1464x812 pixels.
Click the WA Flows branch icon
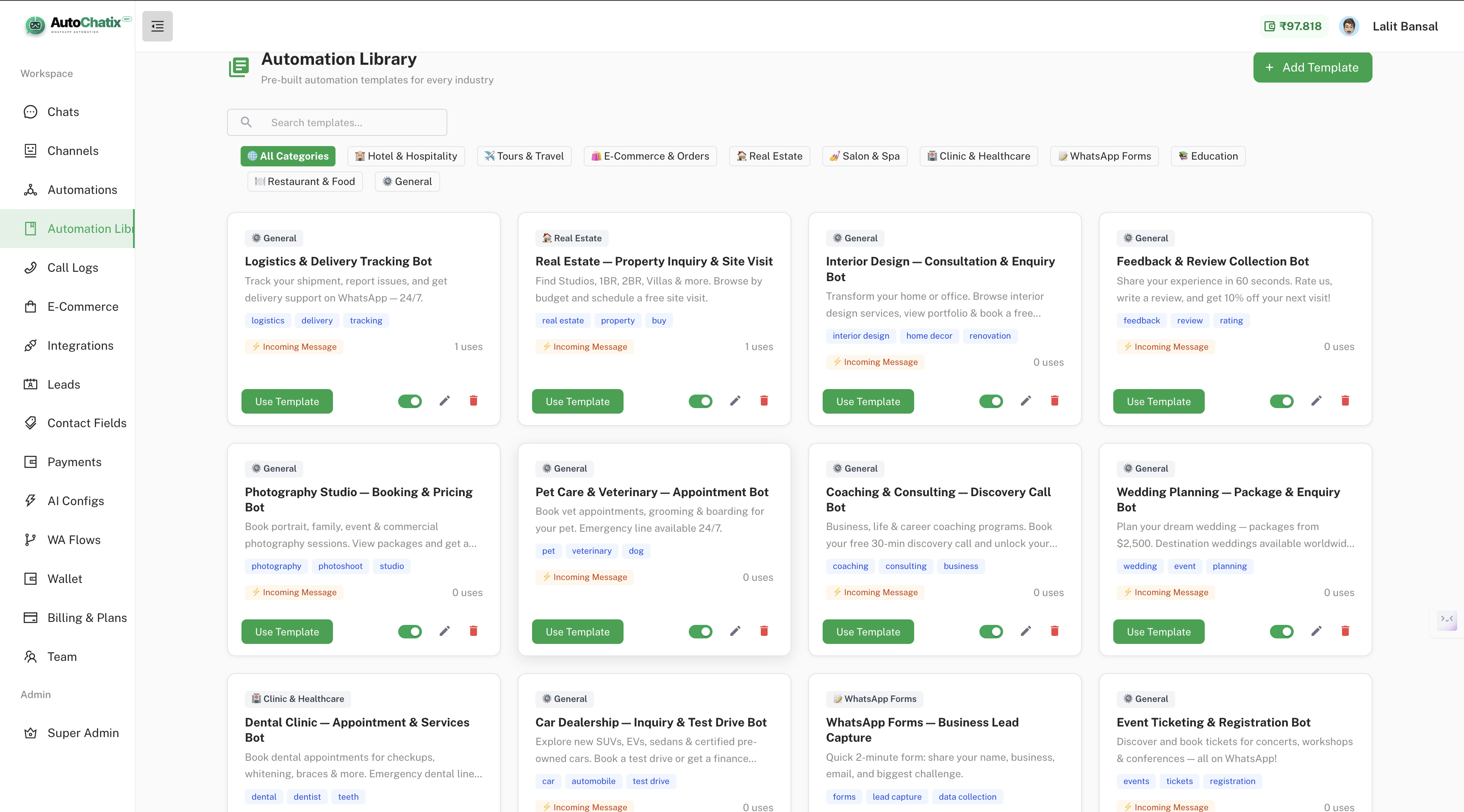tap(30, 540)
